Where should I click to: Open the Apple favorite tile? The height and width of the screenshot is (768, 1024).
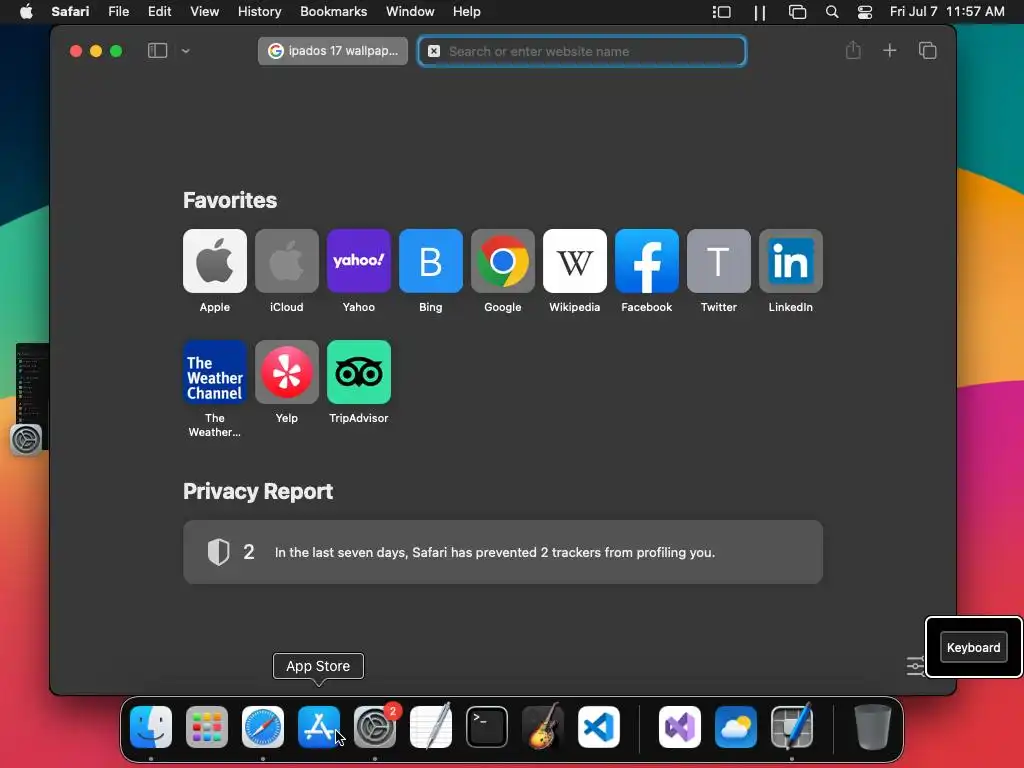(x=215, y=261)
